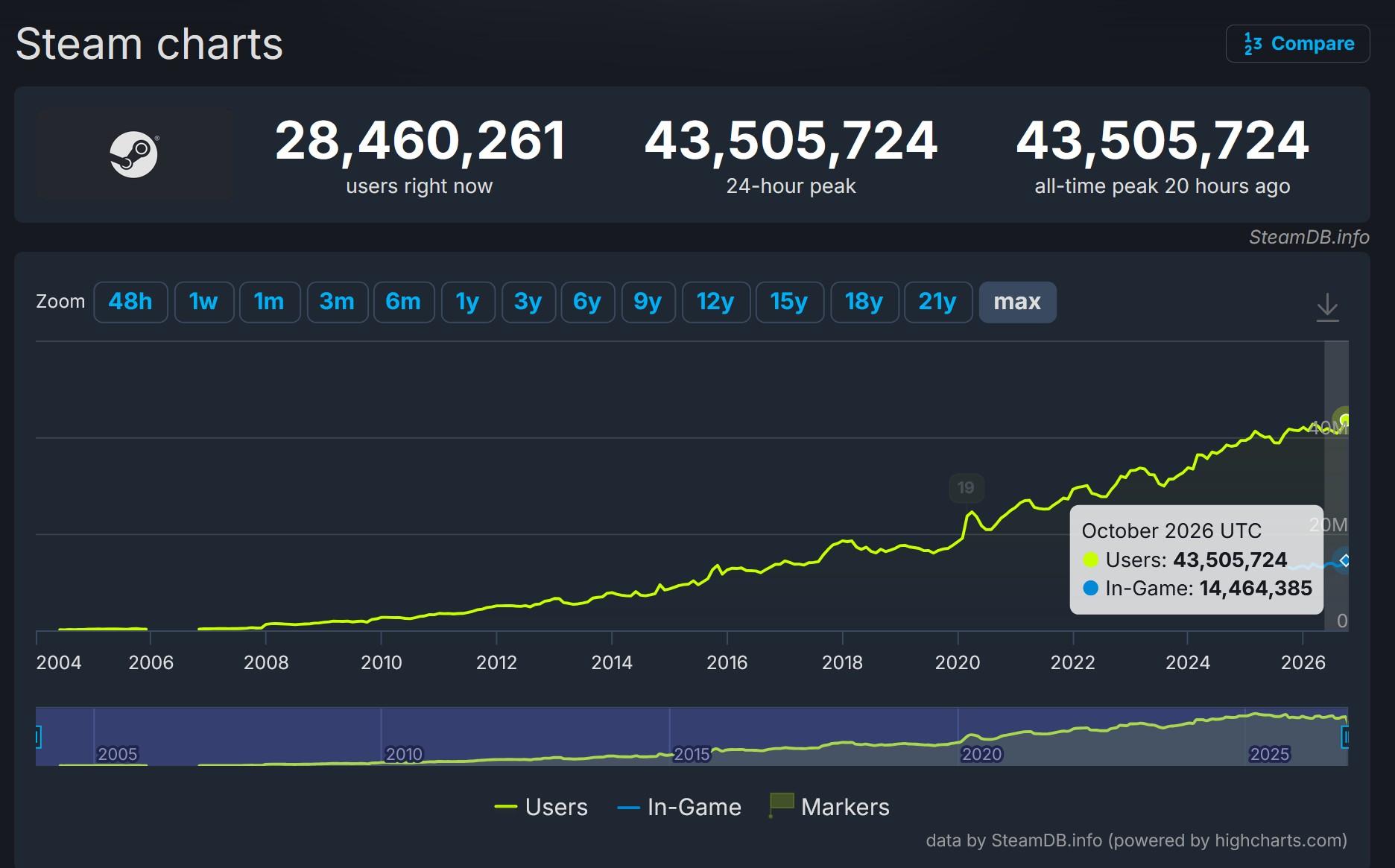Image resolution: width=1395 pixels, height=868 pixels.
Task: Choose the 6y zoom range
Action: click(x=587, y=302)
